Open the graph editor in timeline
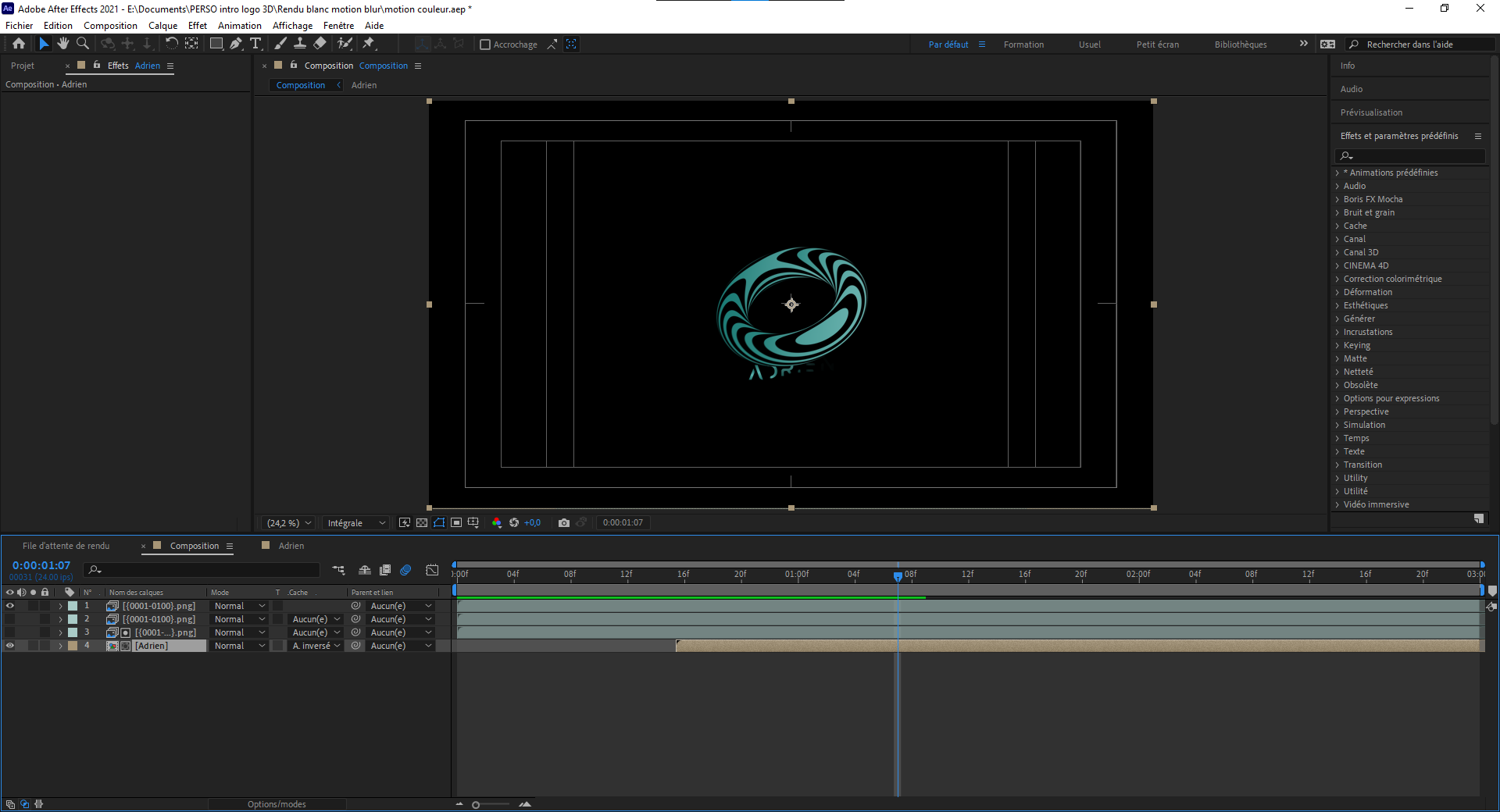 tap(432, 570)
